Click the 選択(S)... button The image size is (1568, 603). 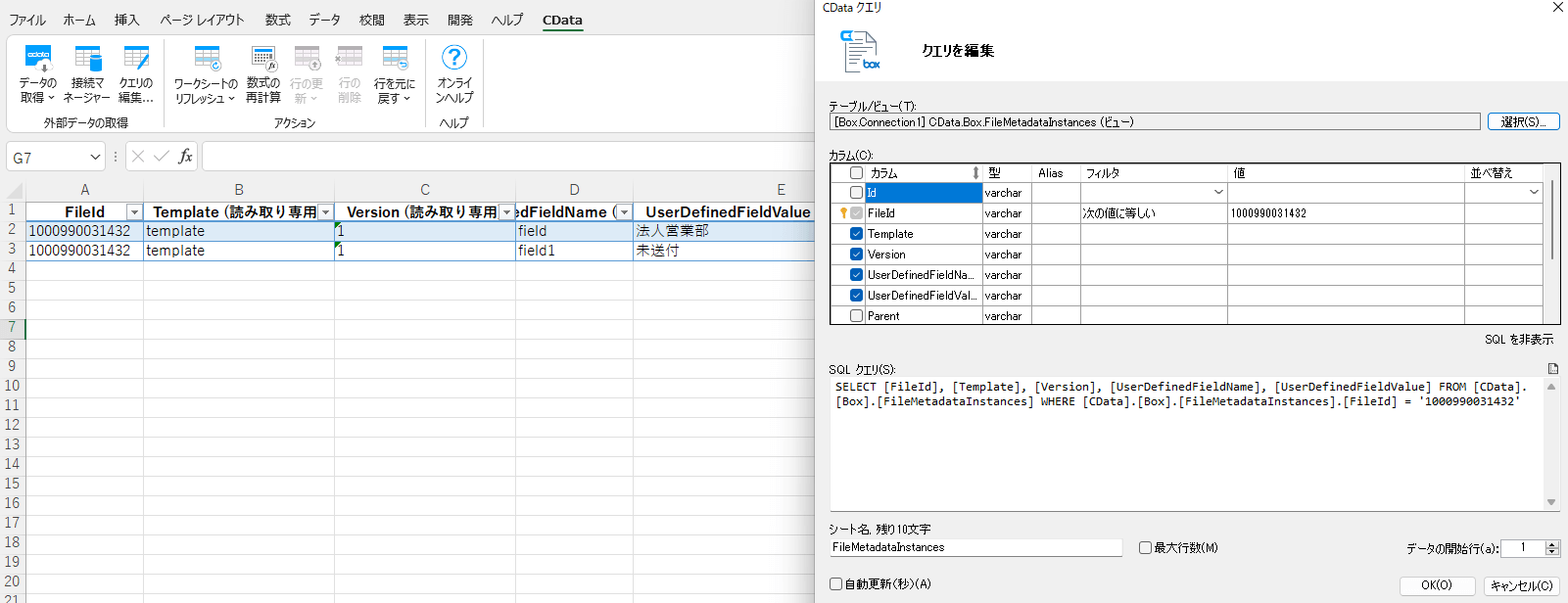tap(1523, 122)
